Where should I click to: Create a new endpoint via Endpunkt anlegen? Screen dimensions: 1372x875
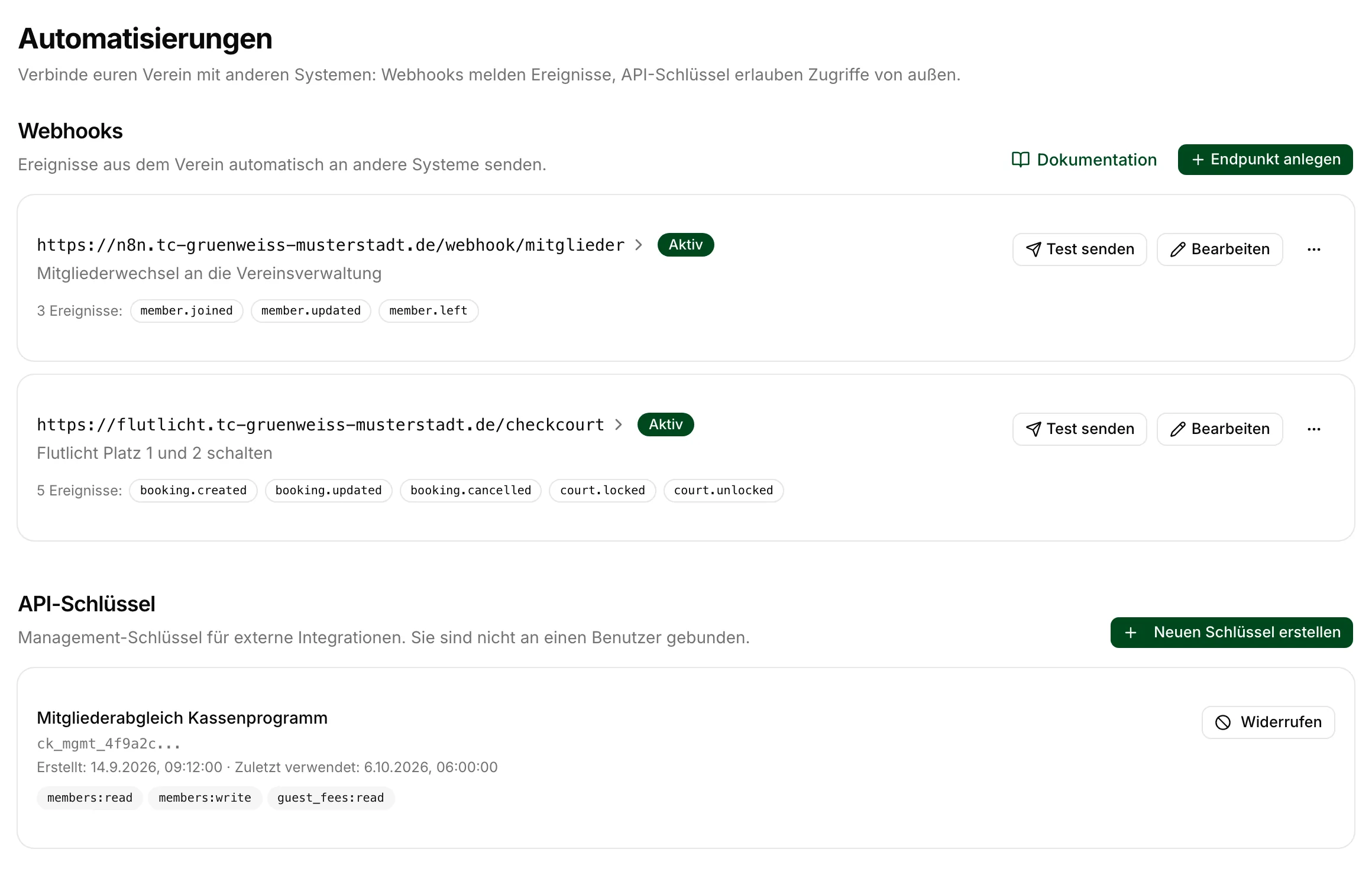coord(1265,160)
